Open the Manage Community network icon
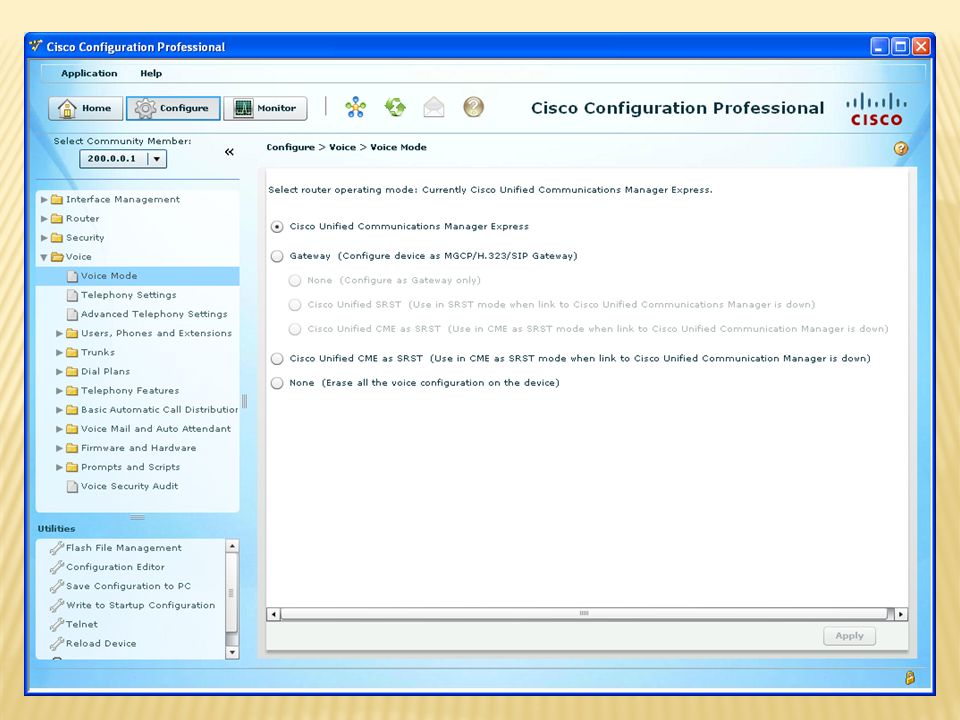960x720 pixels. coord(356,107)
